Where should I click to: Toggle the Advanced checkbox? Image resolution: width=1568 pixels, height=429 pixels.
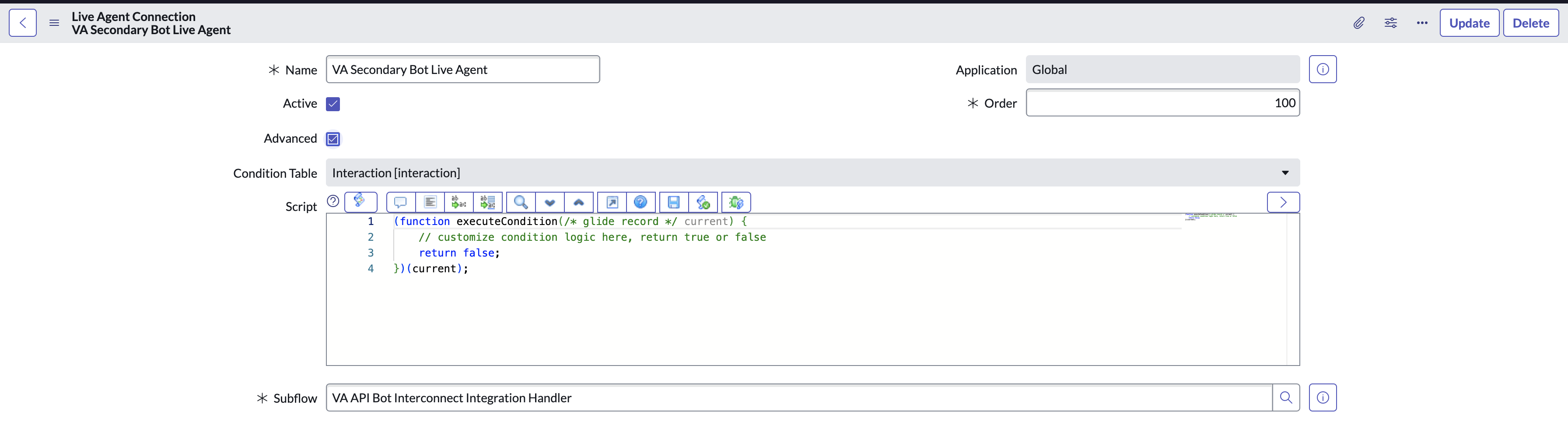(x=333, y=139)
